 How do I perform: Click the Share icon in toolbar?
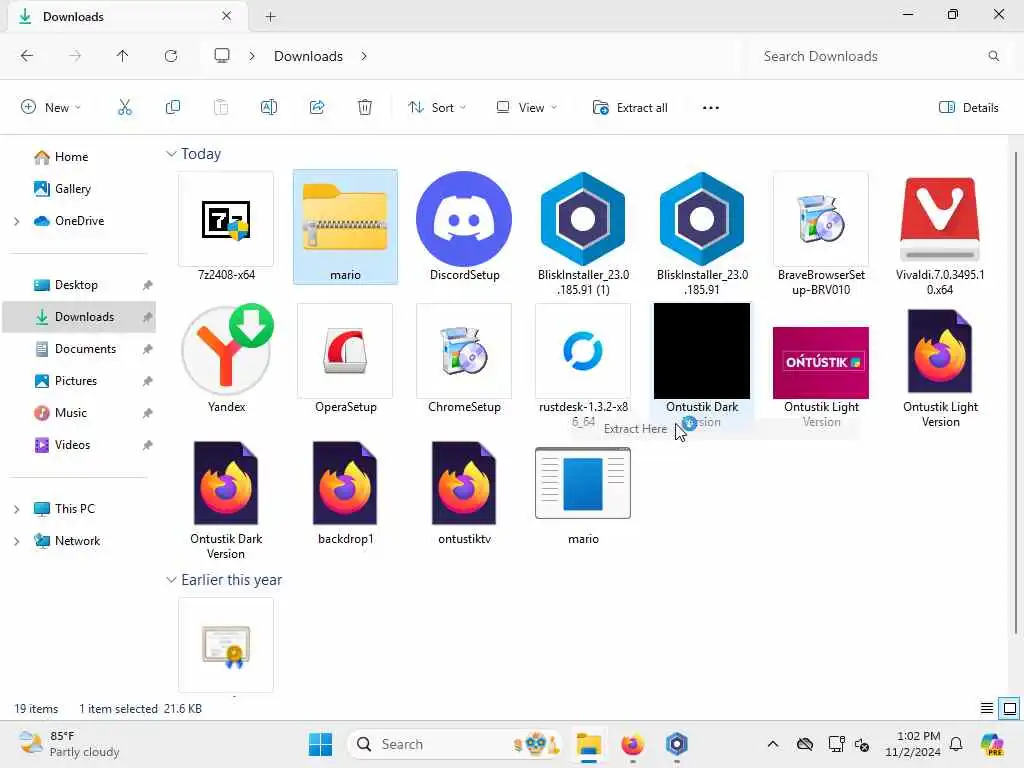317,108
